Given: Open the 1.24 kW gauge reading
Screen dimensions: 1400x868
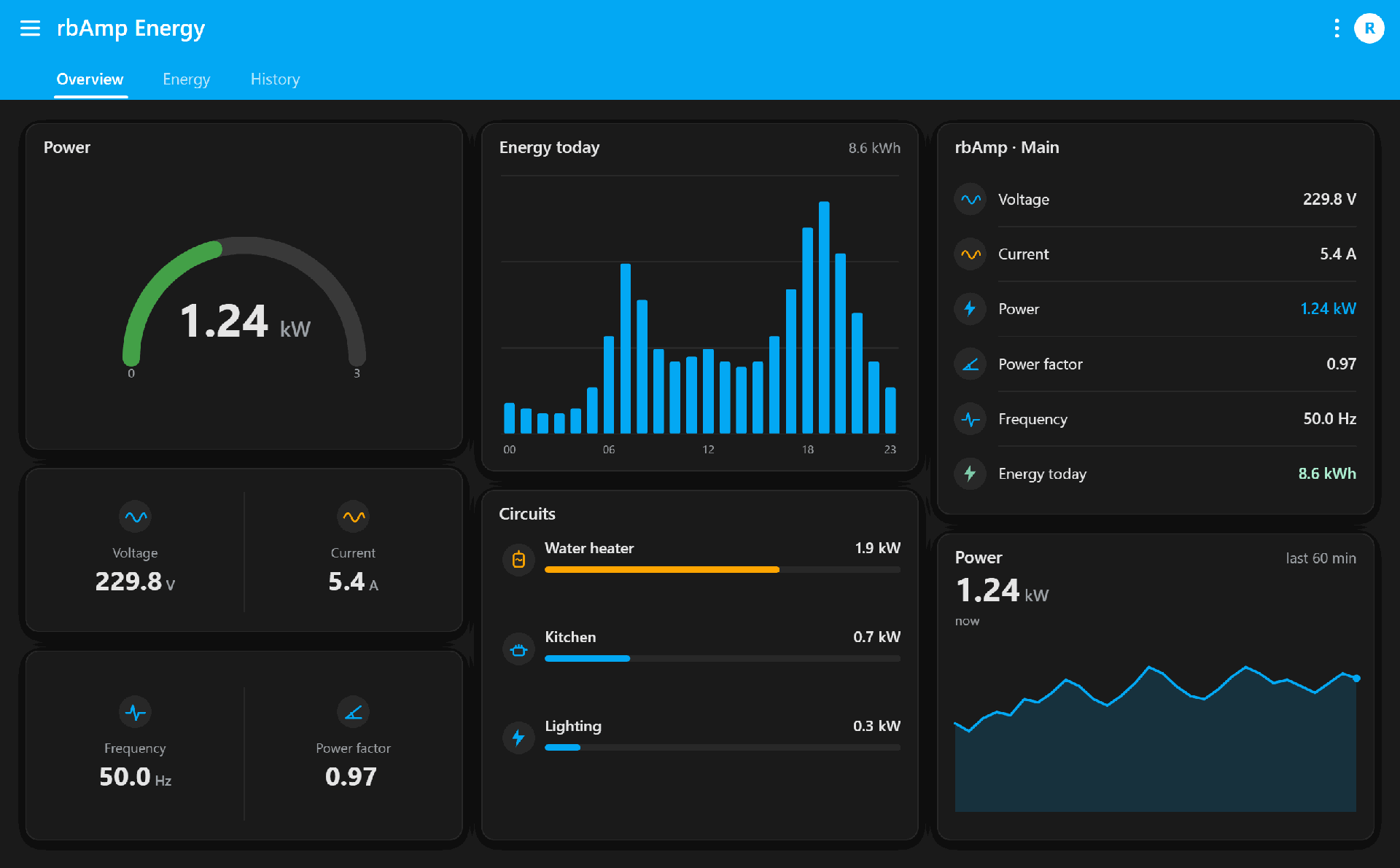Looking at the screenshot, I should tap(245, 321).
